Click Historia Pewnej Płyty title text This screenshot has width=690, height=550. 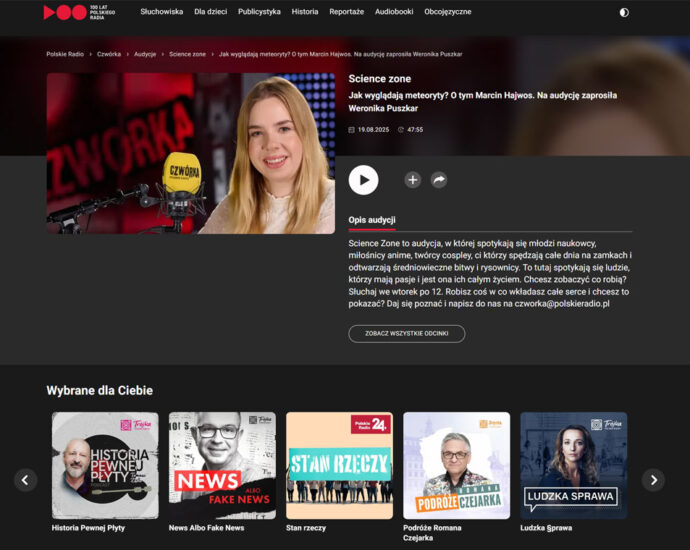click(x=88, y=528)
